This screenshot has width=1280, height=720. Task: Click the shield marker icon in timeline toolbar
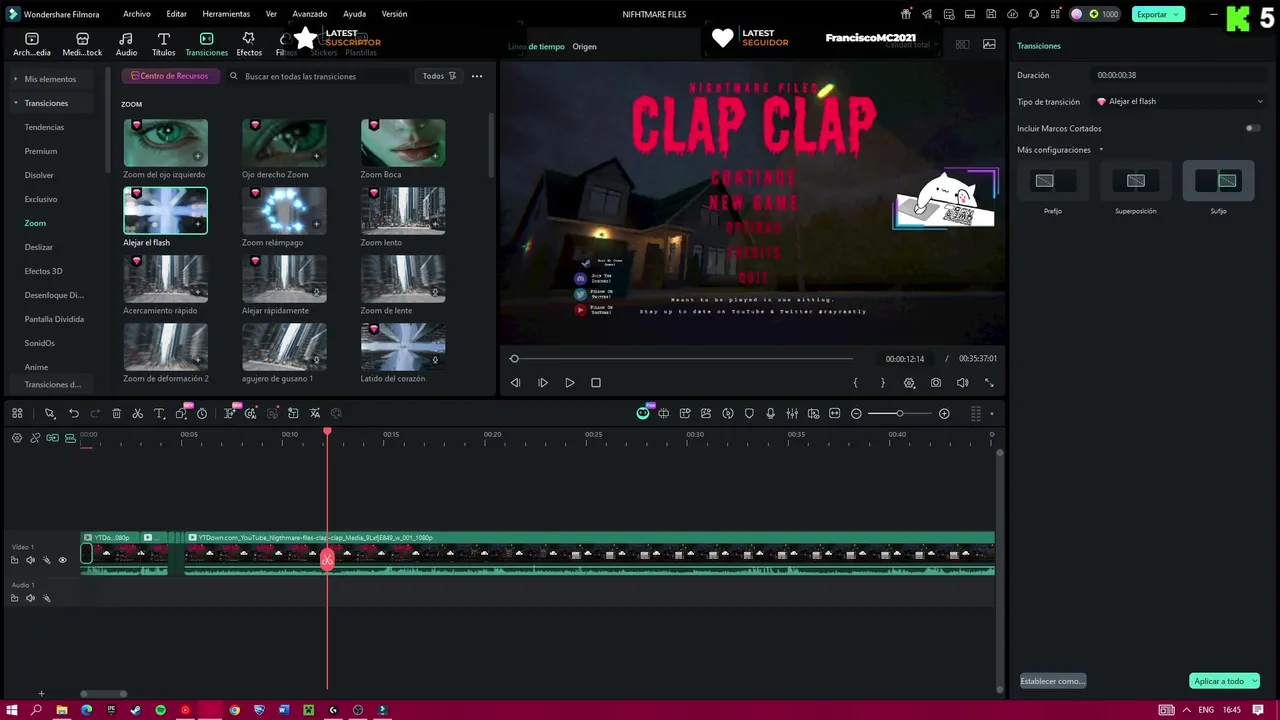point(749,413)
